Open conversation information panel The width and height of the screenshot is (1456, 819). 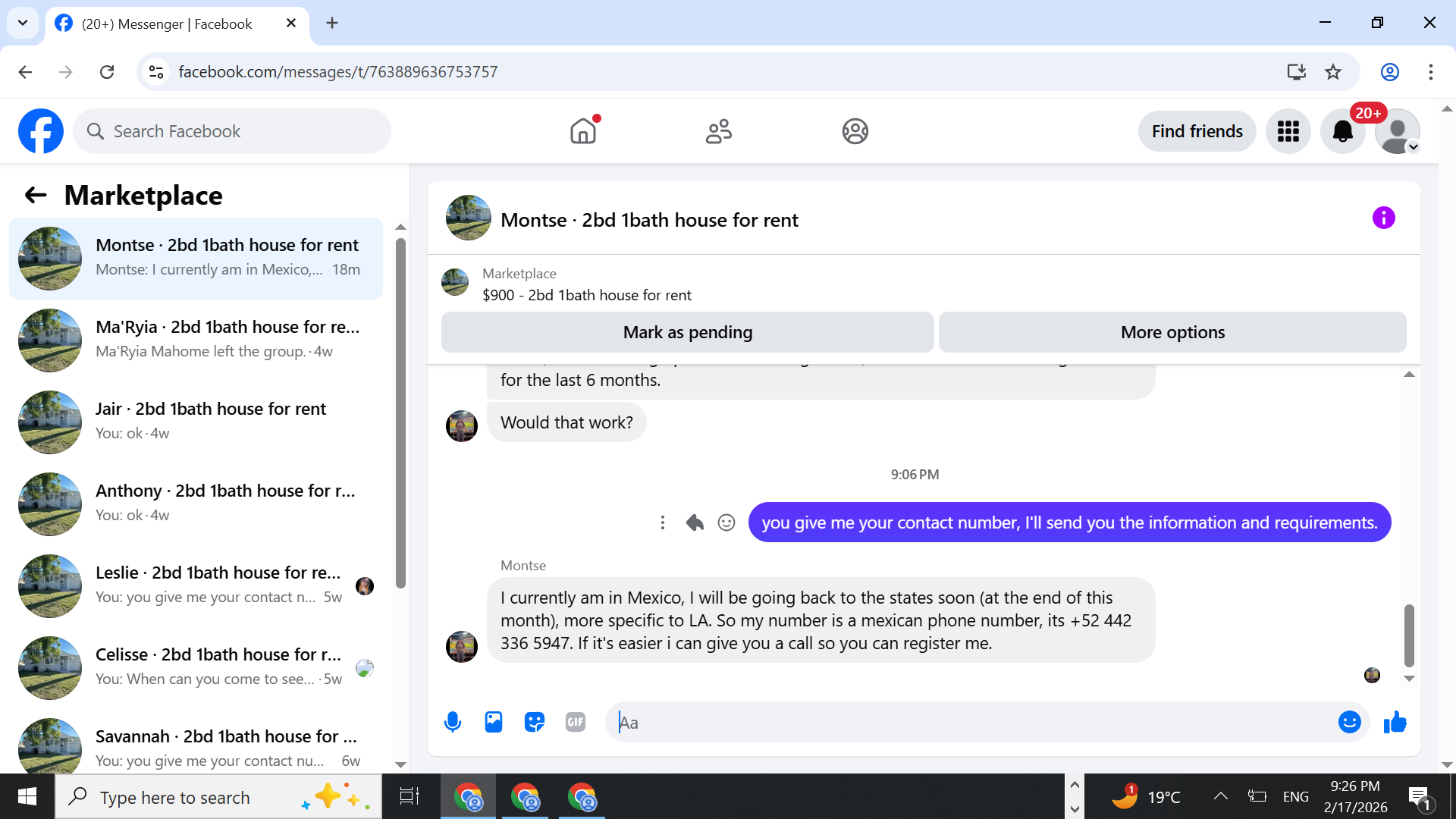pyautogui.click(x=1383, y=218)
